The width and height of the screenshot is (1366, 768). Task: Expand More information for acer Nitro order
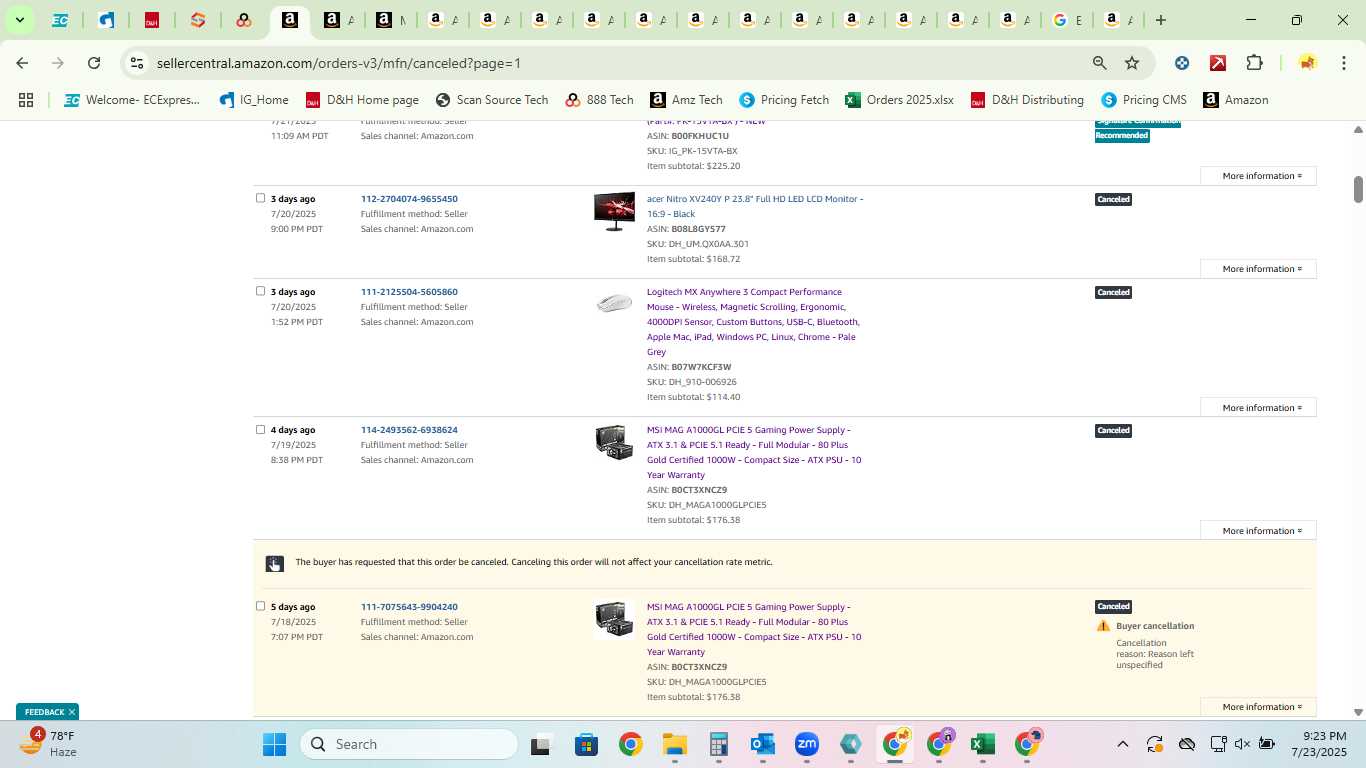pos(1258,269)
